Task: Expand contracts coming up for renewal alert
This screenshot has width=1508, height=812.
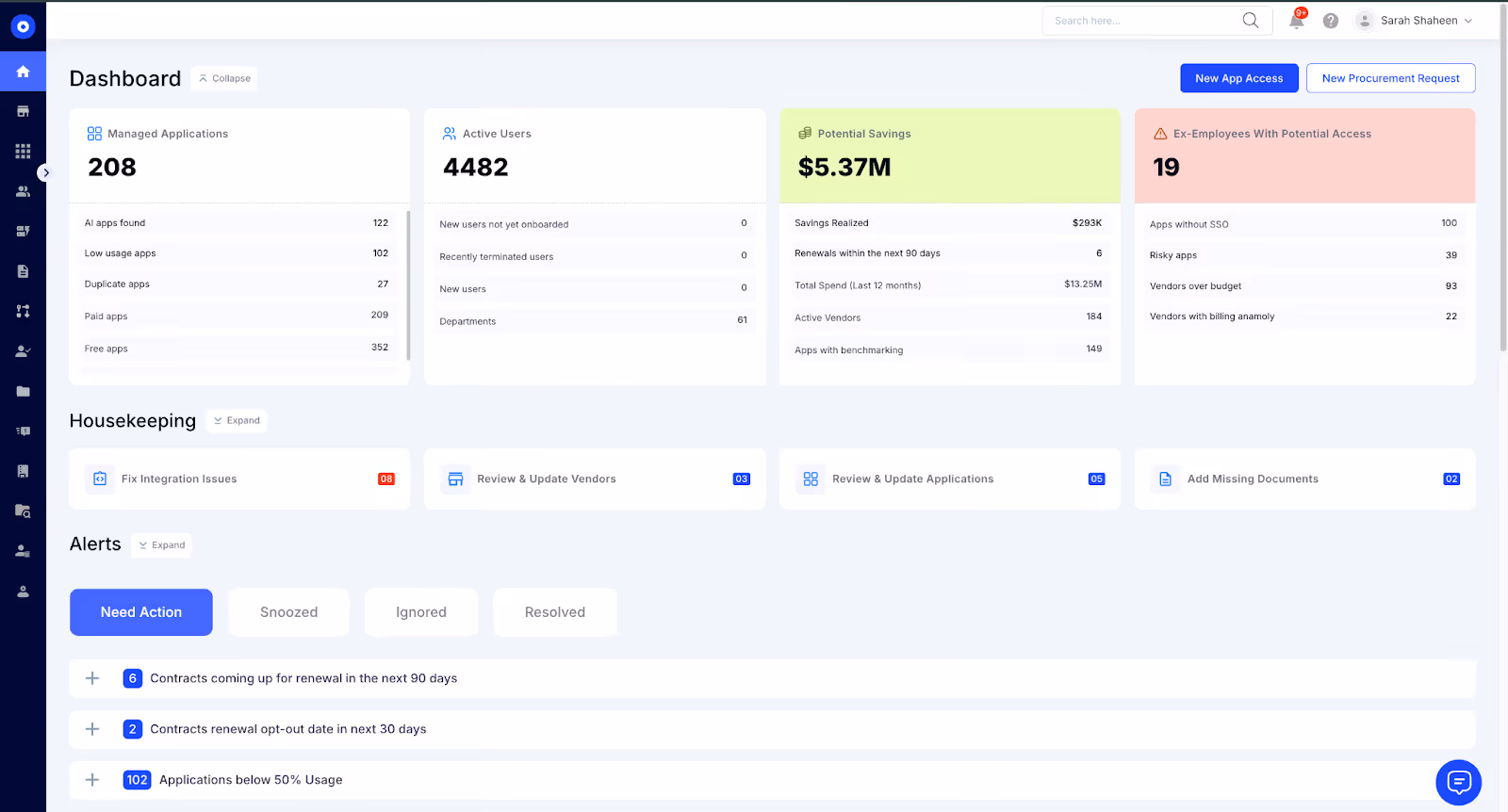Action: tap(92, 678)
